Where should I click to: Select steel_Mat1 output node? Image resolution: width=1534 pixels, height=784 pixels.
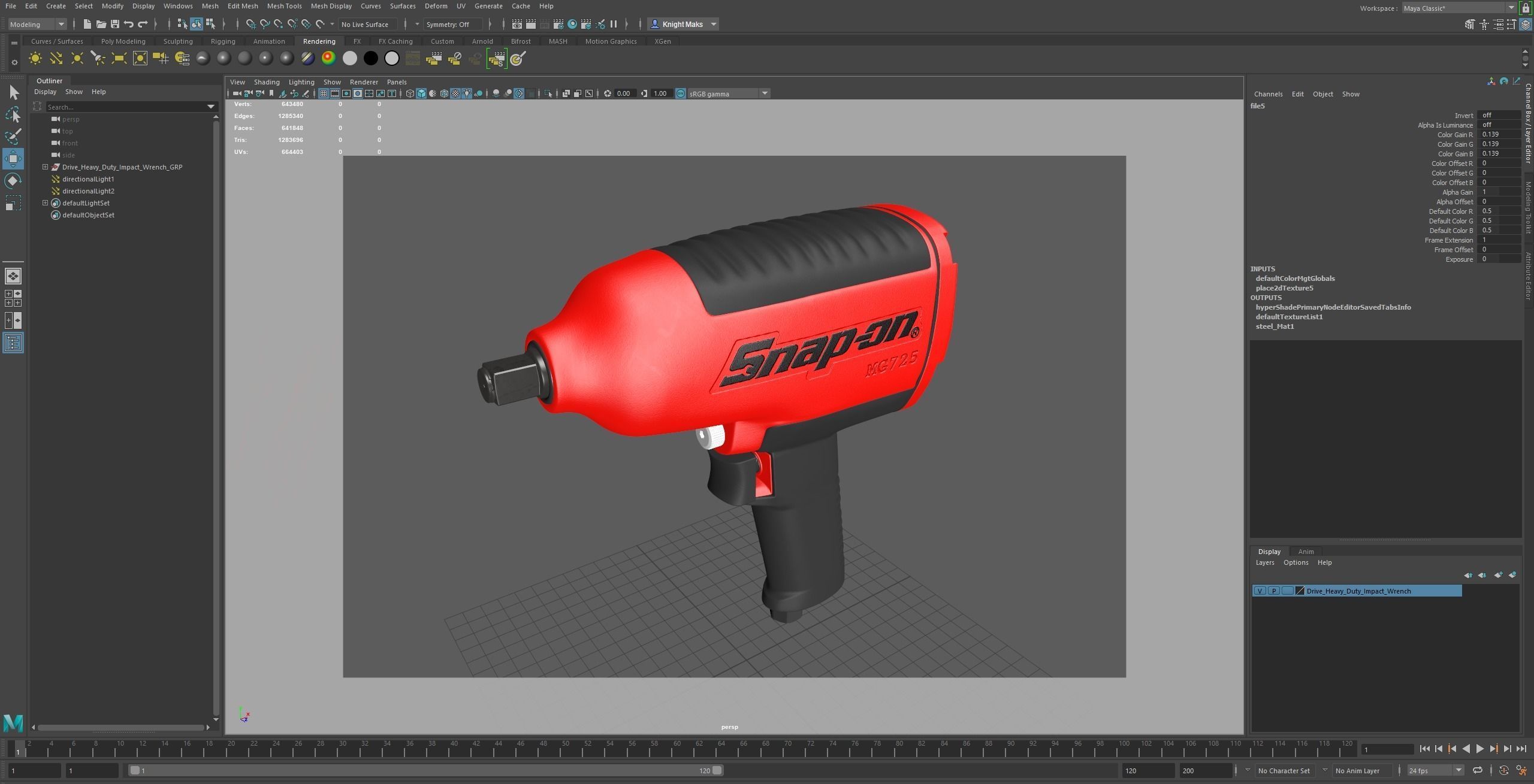tap(1275, 326)
